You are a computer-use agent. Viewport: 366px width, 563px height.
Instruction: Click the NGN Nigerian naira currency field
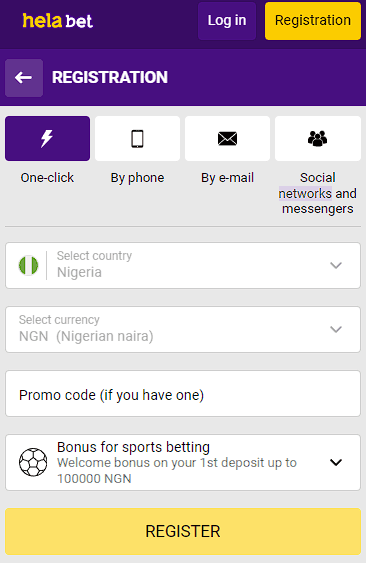click(183, 329)
